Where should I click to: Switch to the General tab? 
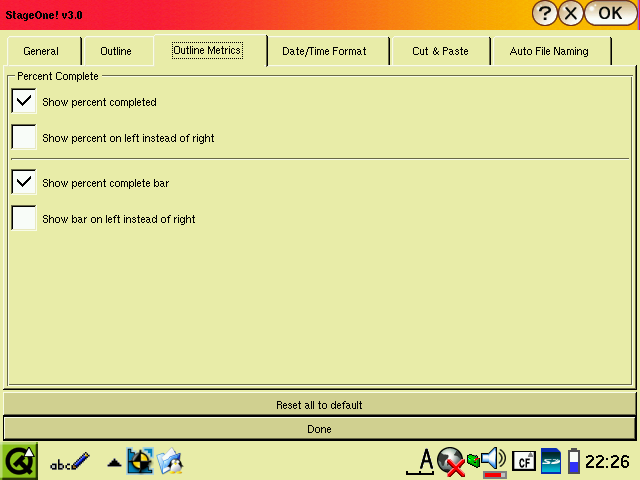(43, 51)
